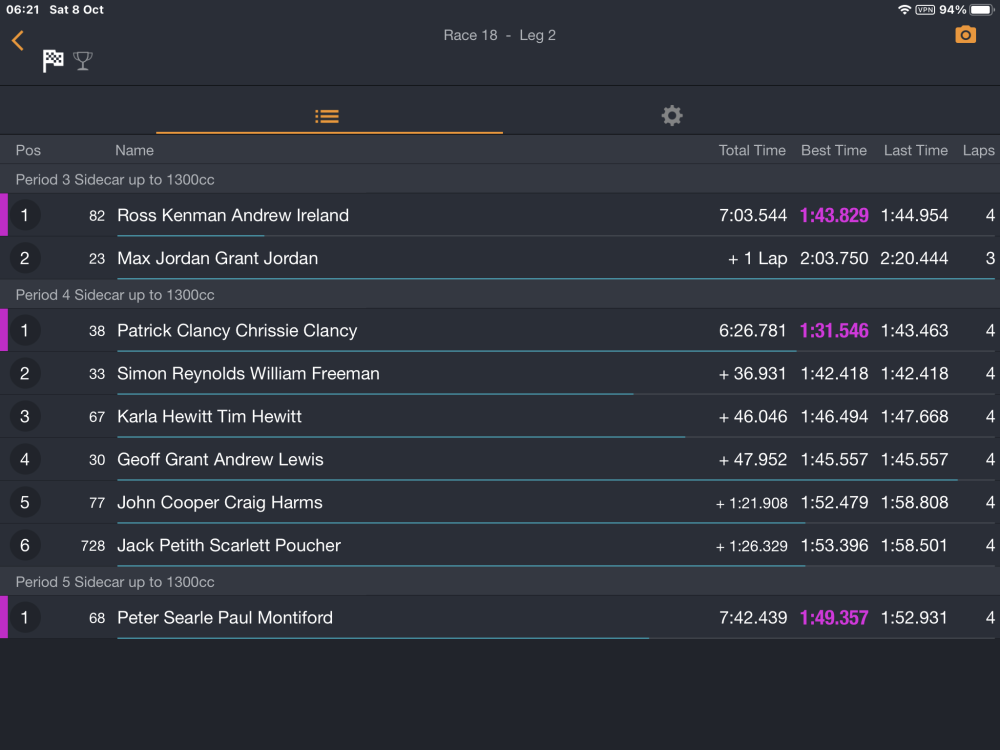Tap race number 82
The image size is (1000, 750).
(x=97, y=216)
